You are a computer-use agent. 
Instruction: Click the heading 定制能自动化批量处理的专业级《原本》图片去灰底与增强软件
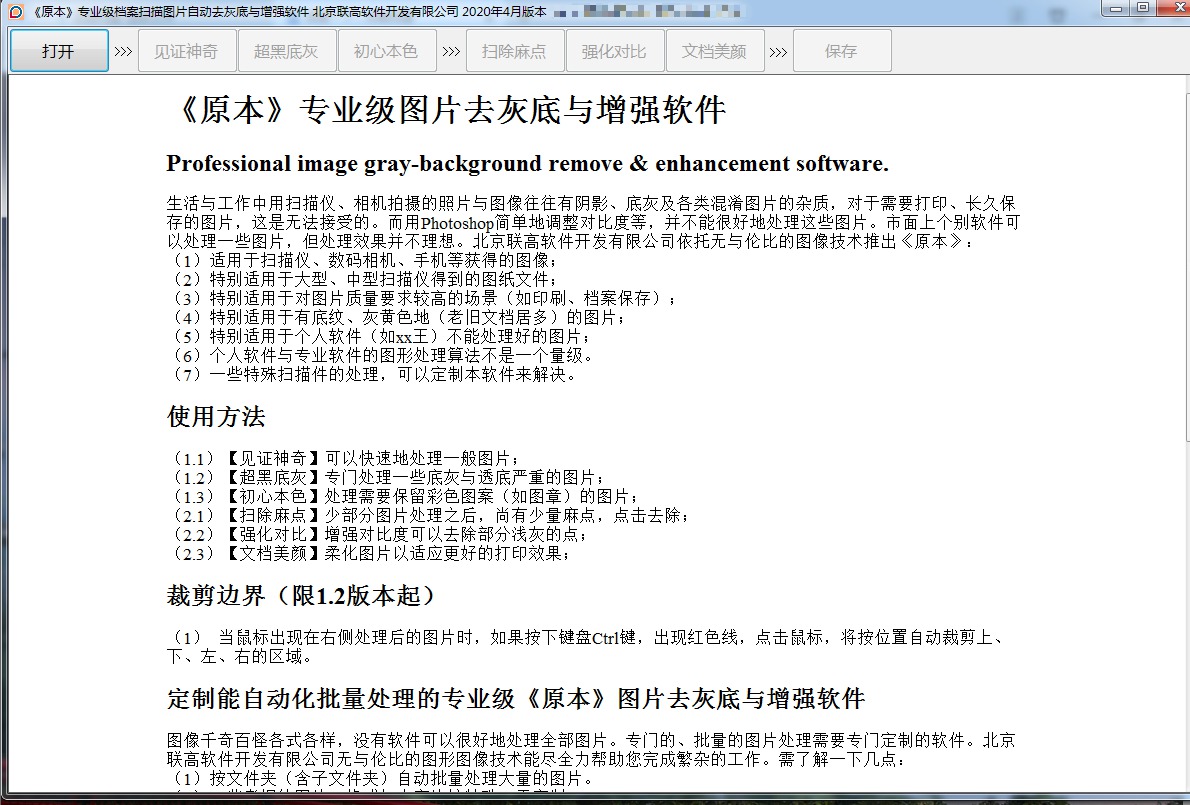click(x=516, y=699)
